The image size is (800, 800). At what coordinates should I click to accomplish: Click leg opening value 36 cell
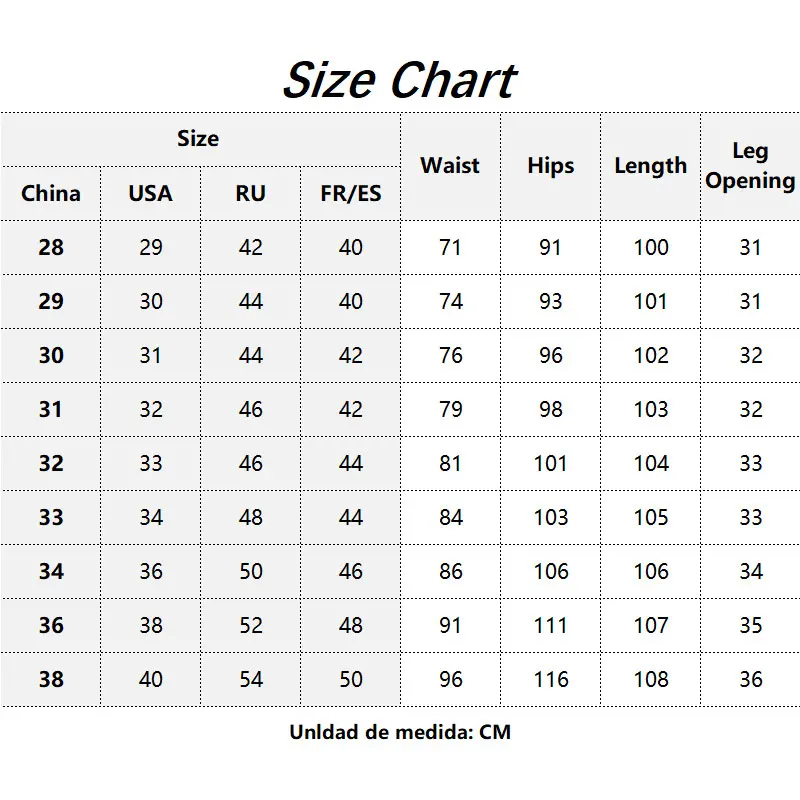point(751,679)
